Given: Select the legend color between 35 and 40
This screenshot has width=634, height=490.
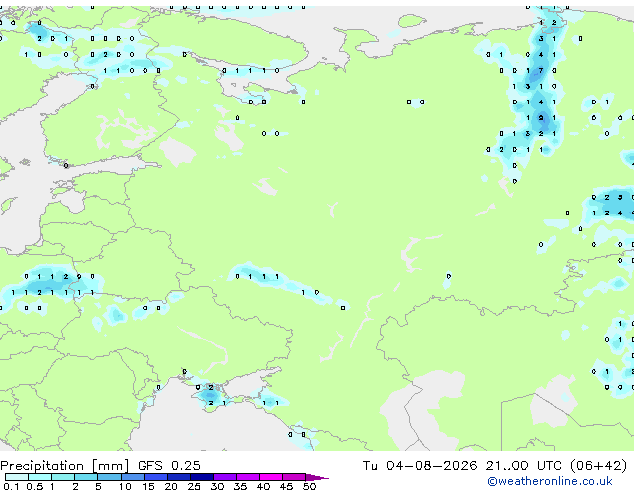Looking at the screenshot, I should (248, 477).
